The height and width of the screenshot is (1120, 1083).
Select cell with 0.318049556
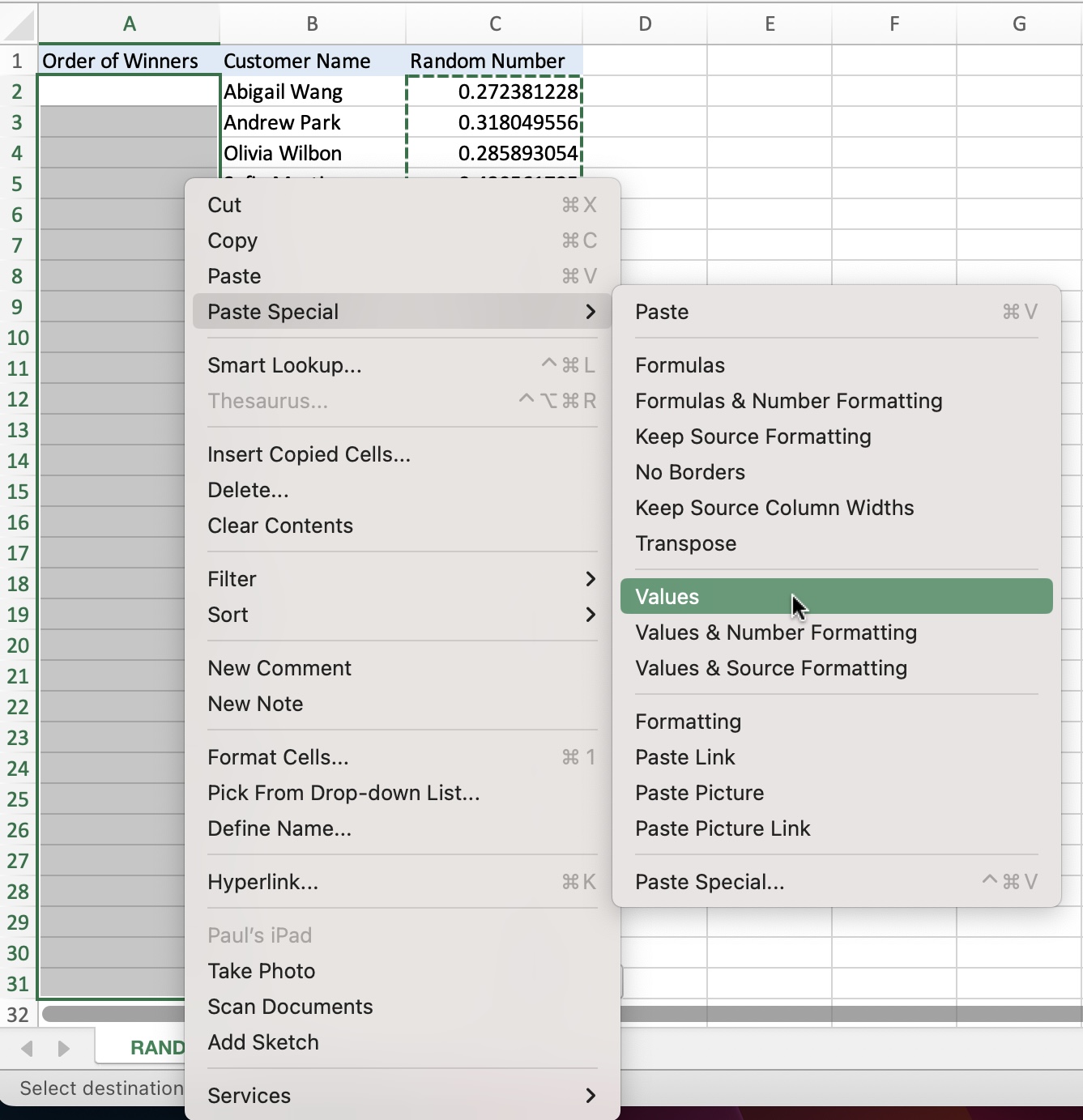tap(494, 122)
